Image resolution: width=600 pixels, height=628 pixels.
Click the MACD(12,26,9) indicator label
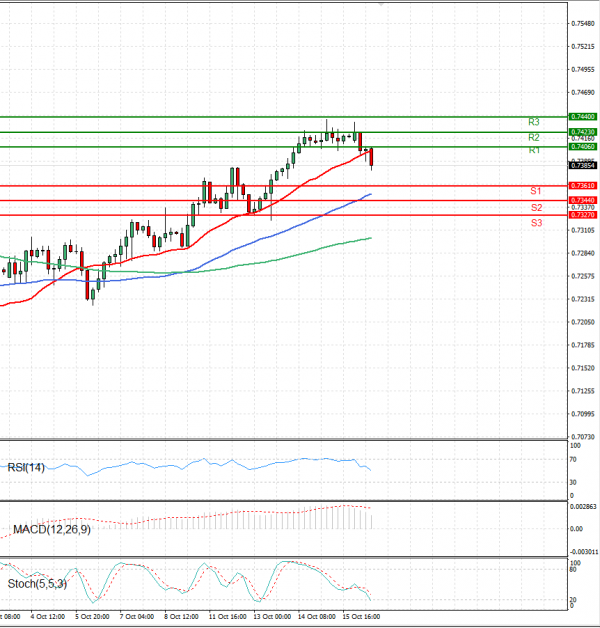point(52,530)
